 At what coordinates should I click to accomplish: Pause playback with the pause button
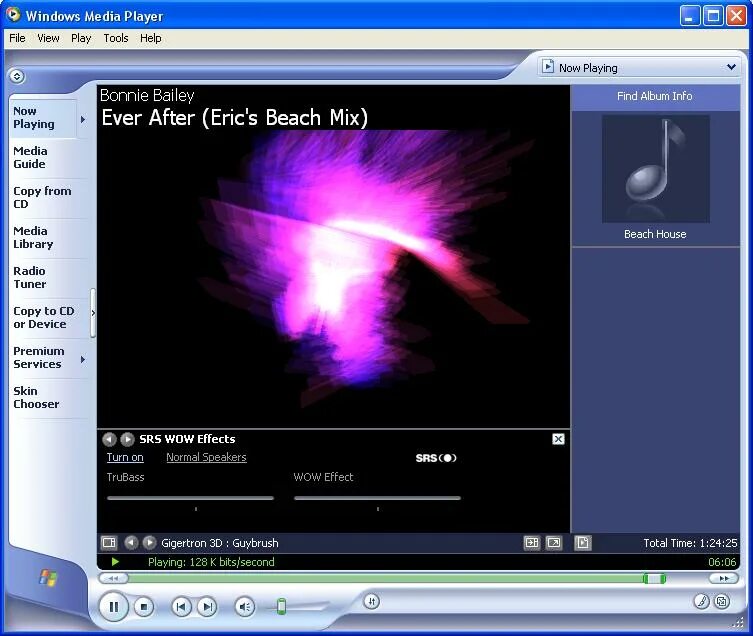(113, 607)
